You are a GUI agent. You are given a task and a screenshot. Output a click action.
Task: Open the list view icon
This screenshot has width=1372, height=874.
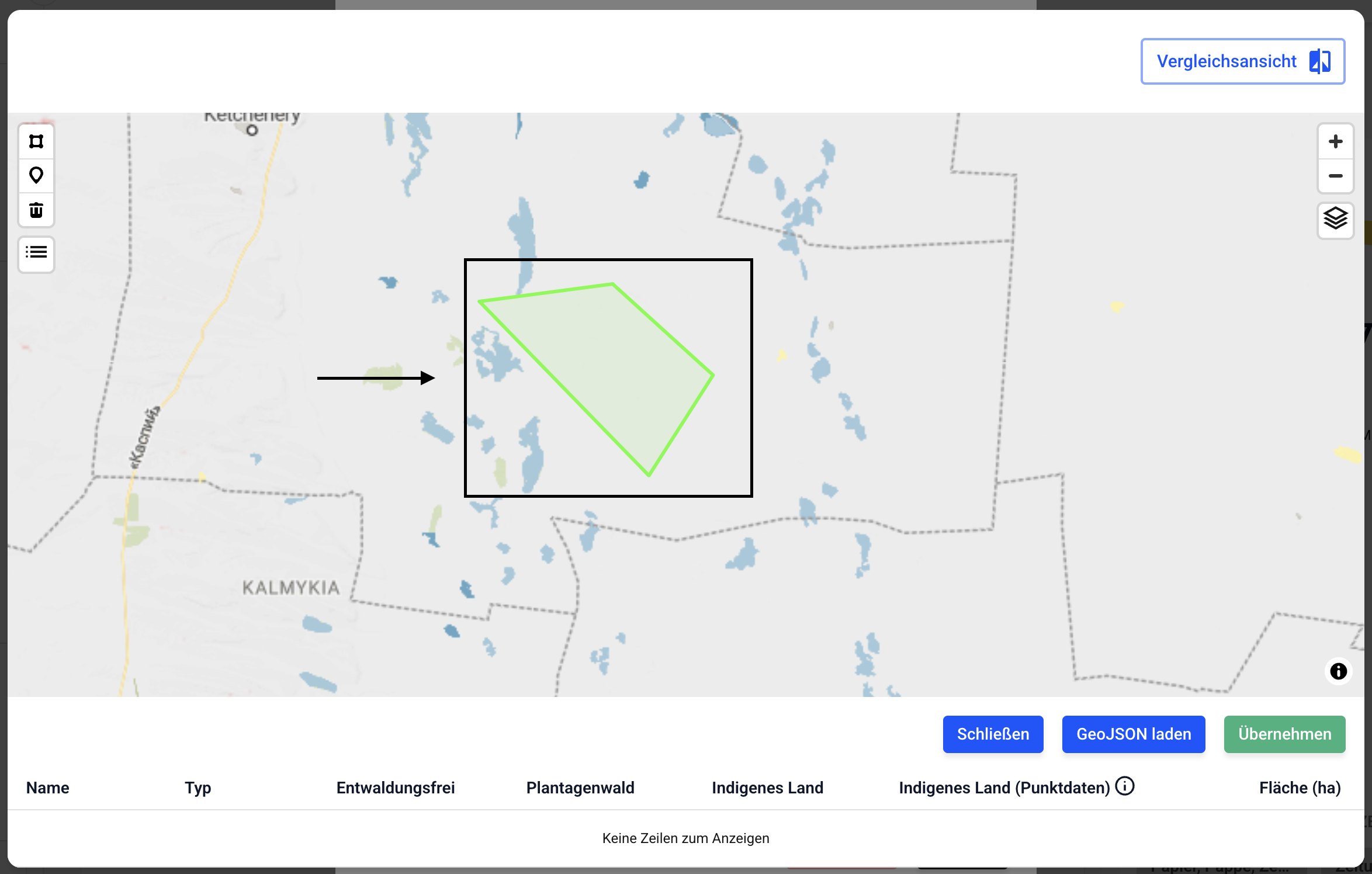pos(36,252)
